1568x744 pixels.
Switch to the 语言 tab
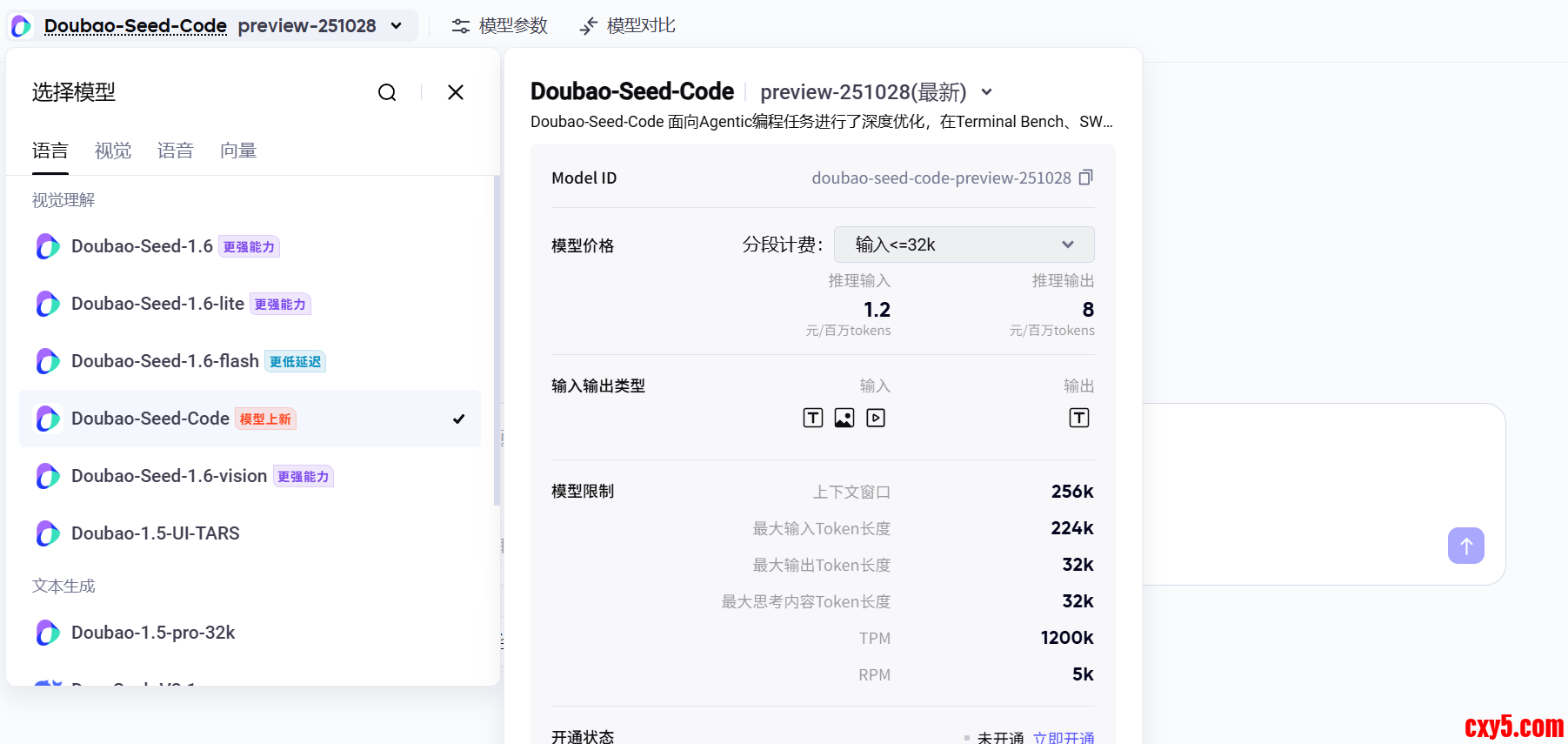pyautogui.click(x=50, y=151)
